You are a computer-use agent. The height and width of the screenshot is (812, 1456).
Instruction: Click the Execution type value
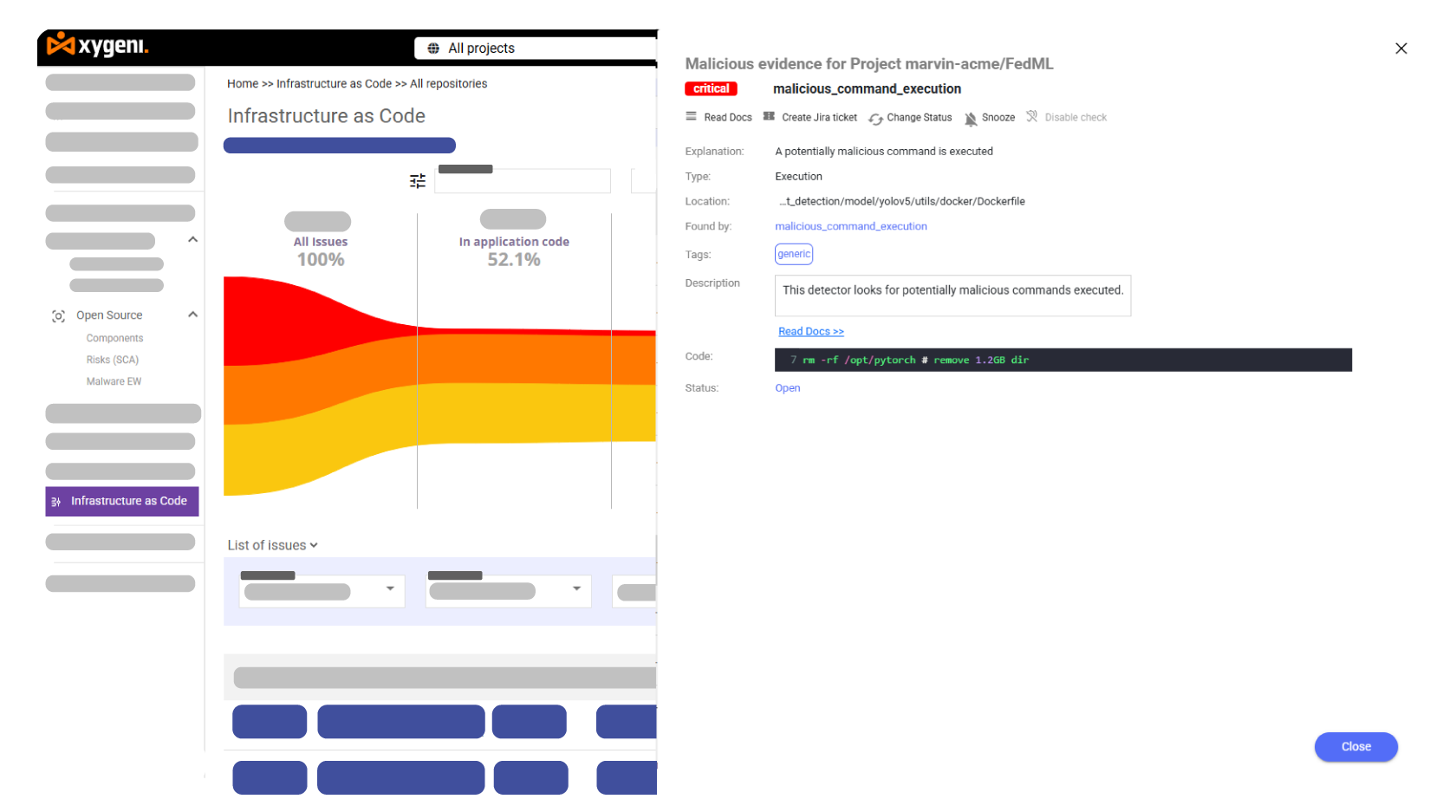[798, 177]
